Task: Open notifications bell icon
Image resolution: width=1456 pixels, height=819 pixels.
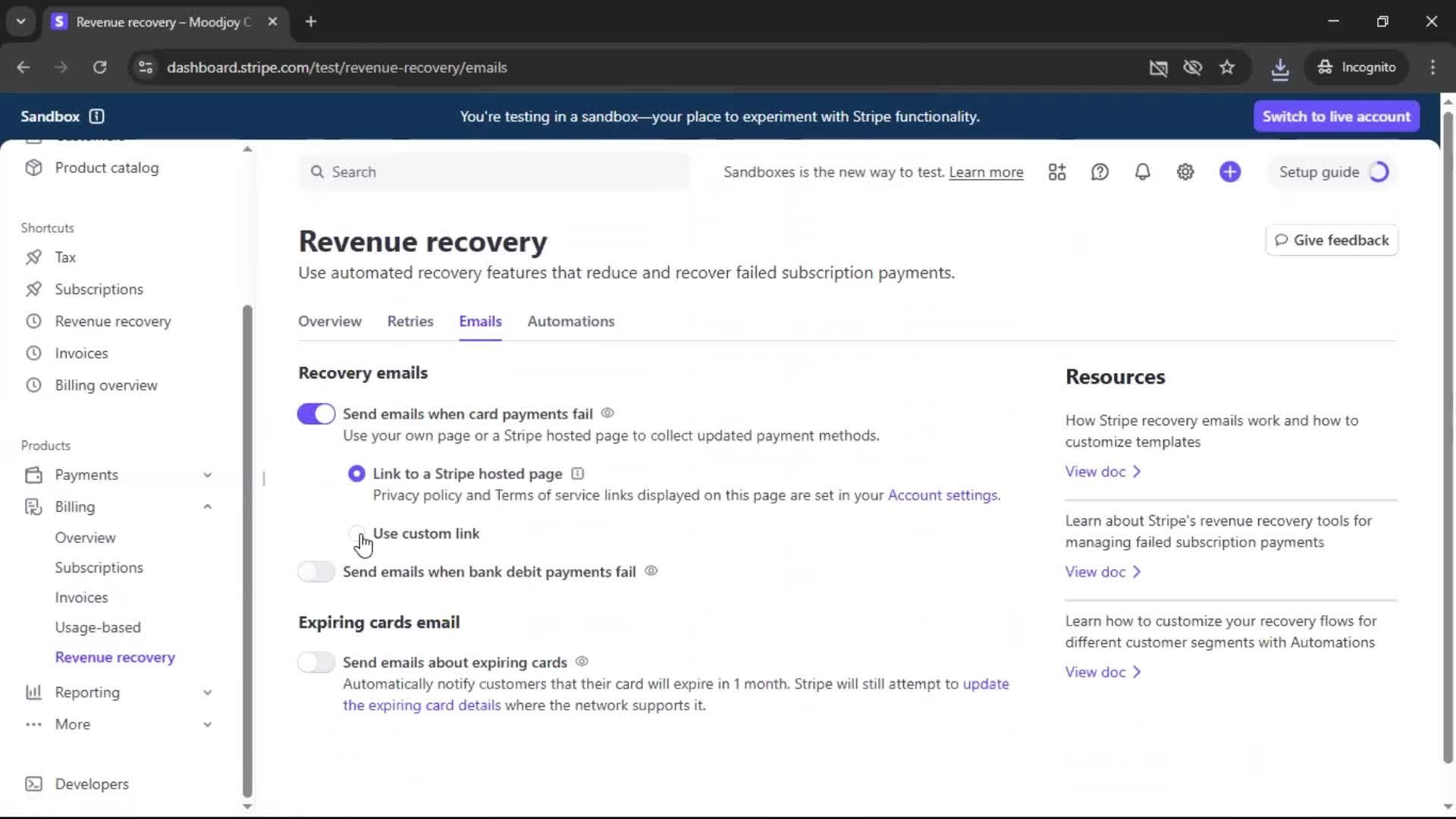Action: click(1142, 172)
